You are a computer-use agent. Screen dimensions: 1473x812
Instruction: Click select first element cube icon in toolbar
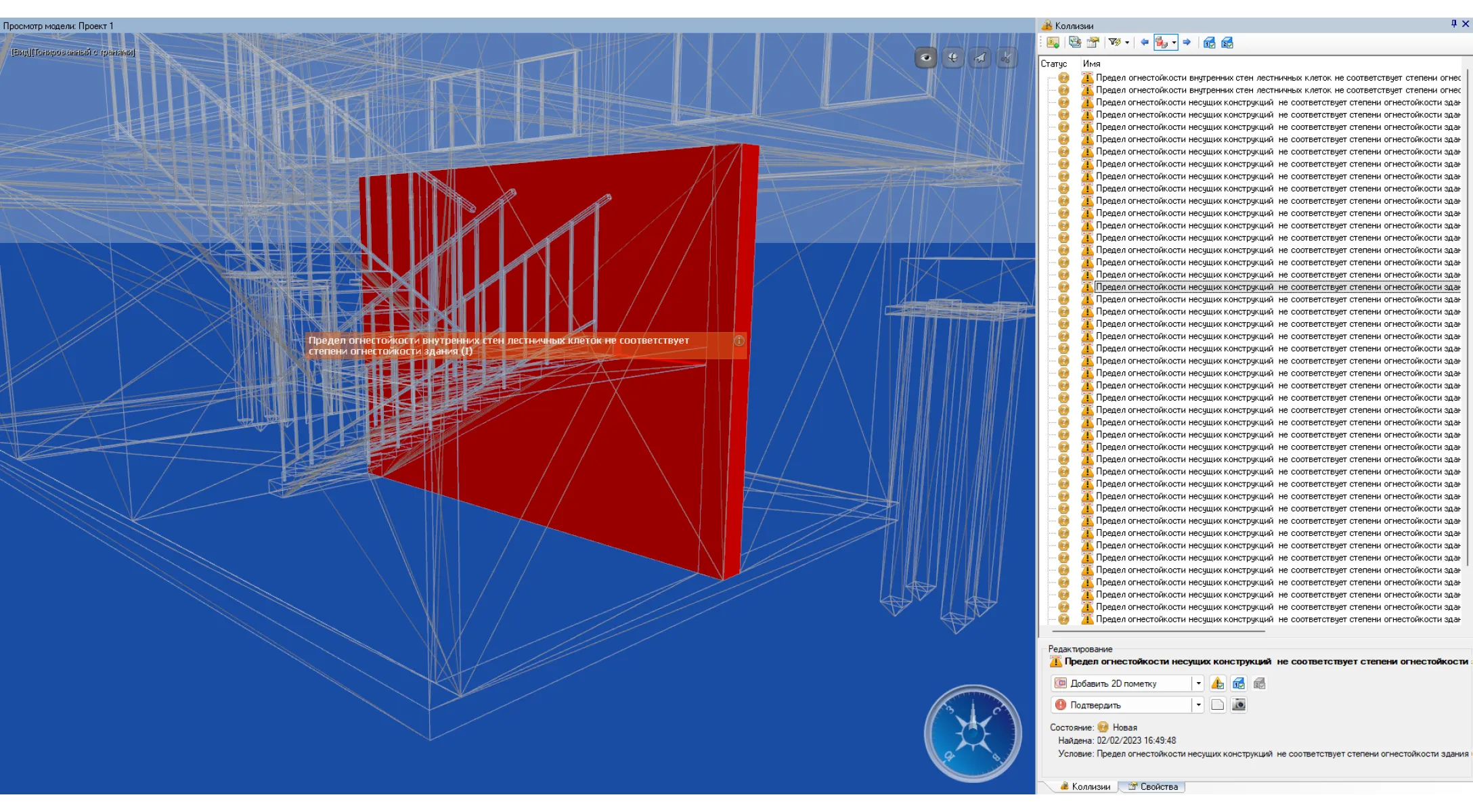(x=1209, y=43)
